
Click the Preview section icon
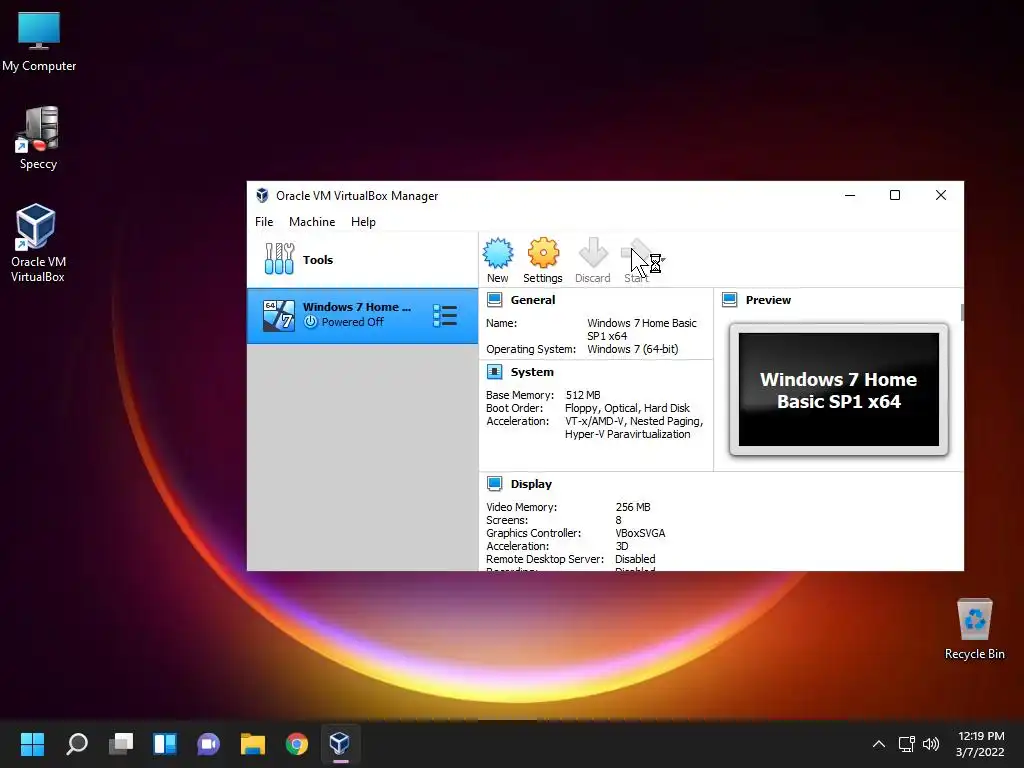point(729,300)
